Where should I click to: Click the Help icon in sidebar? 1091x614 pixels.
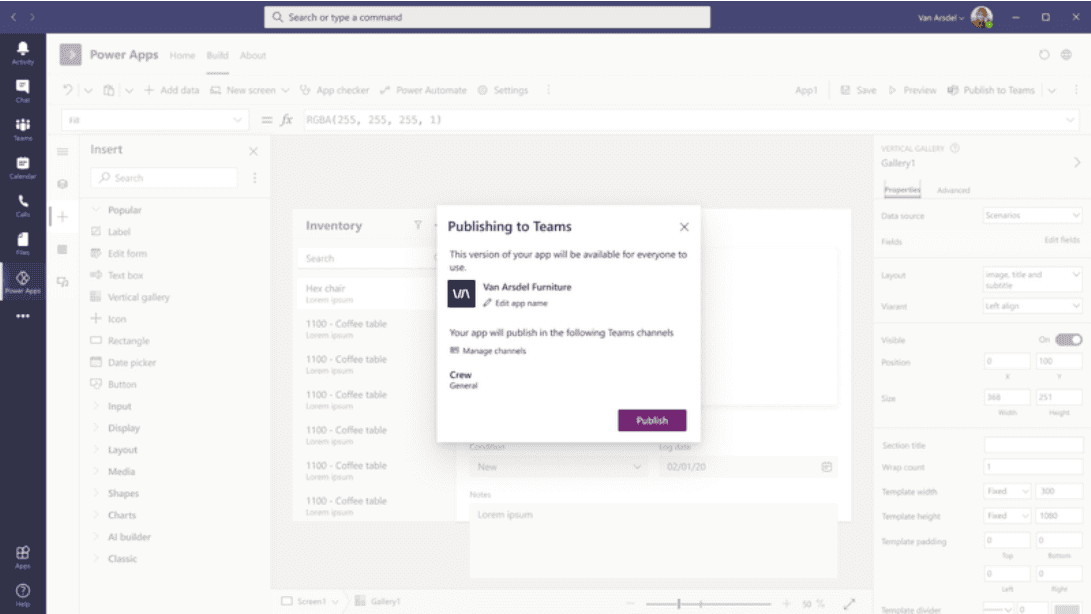(22, 595)
